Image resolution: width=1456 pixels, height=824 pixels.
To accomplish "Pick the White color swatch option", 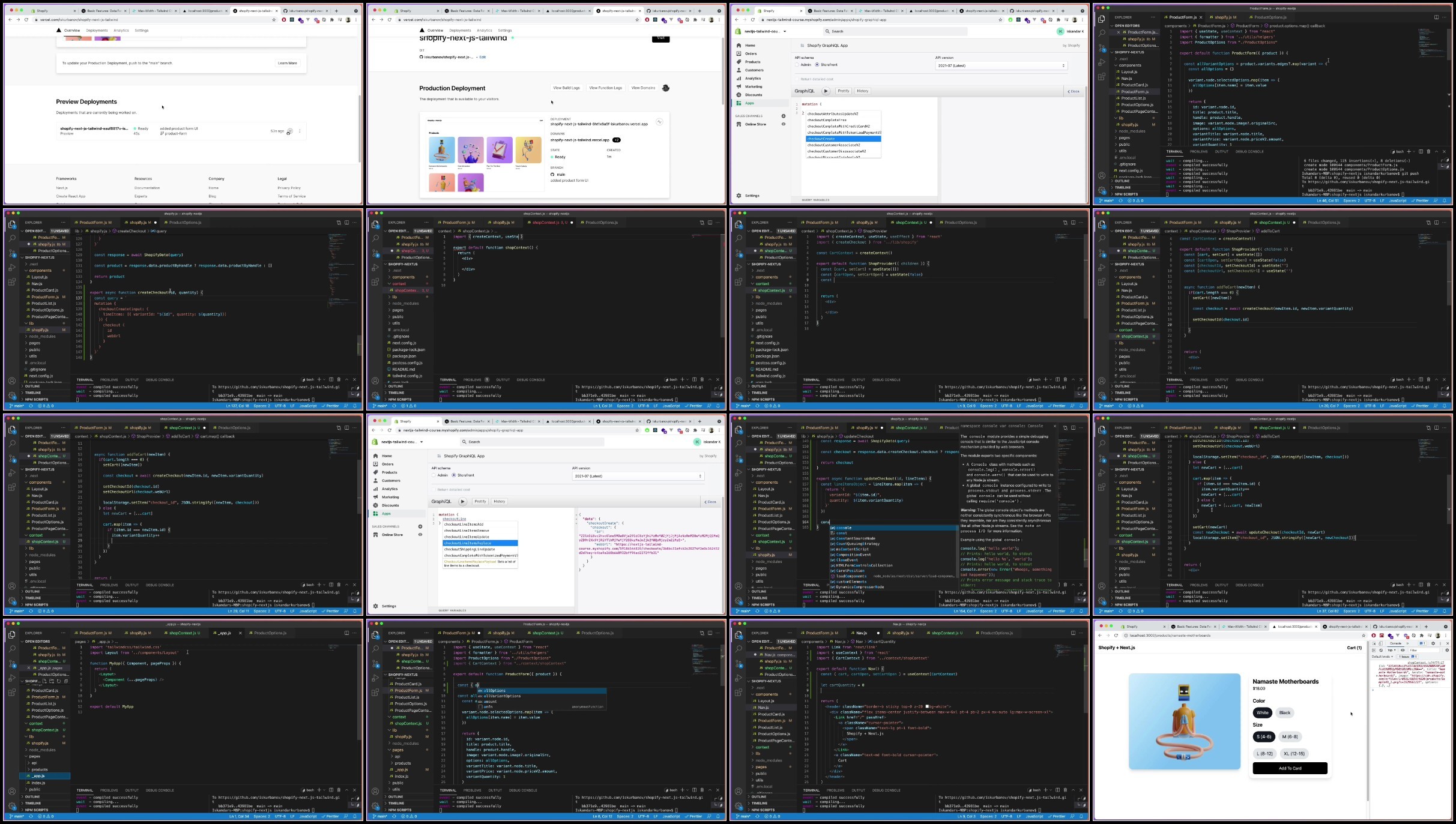I will tap(1262, 713).
